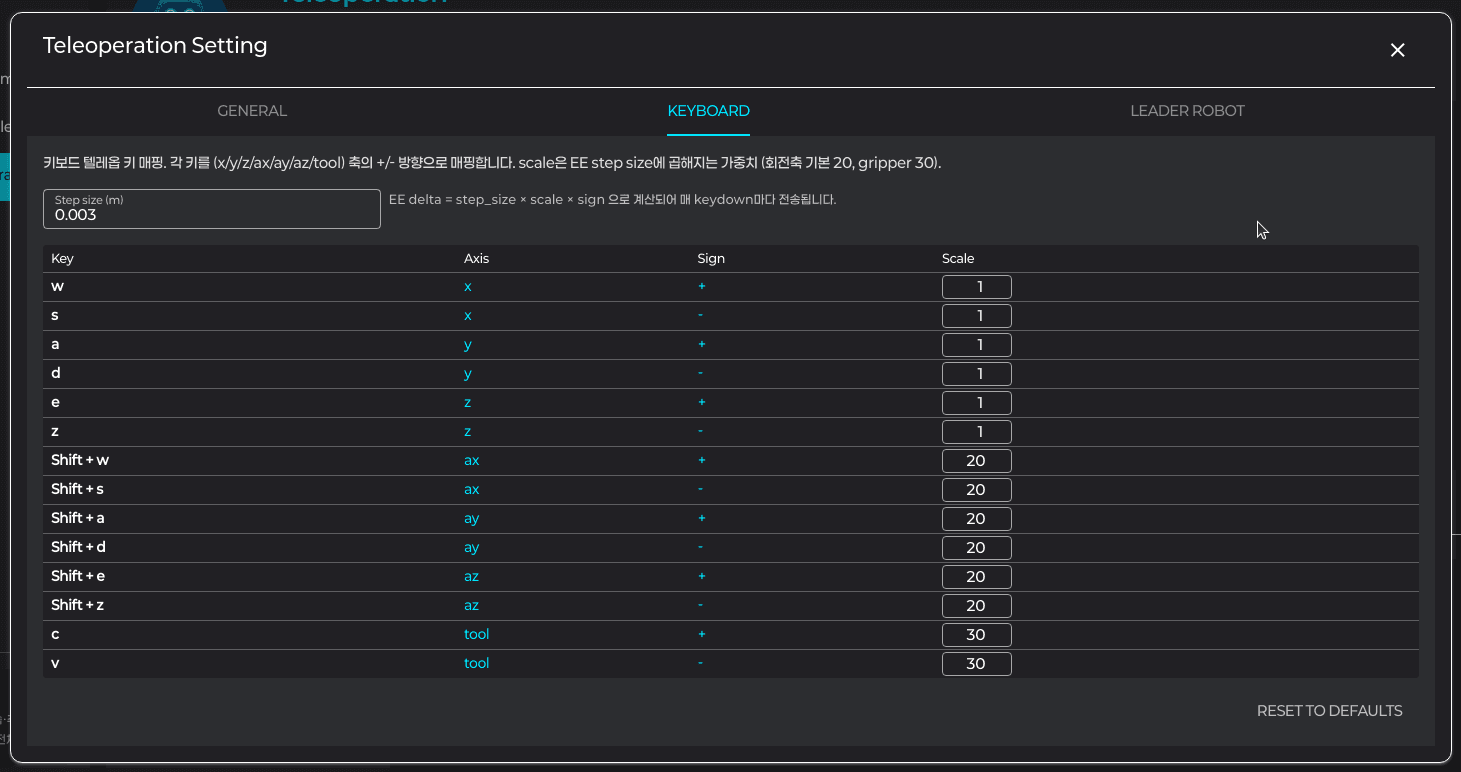
Task: Click the axis value ax in Shift + s row
Action: click(472, 490)
